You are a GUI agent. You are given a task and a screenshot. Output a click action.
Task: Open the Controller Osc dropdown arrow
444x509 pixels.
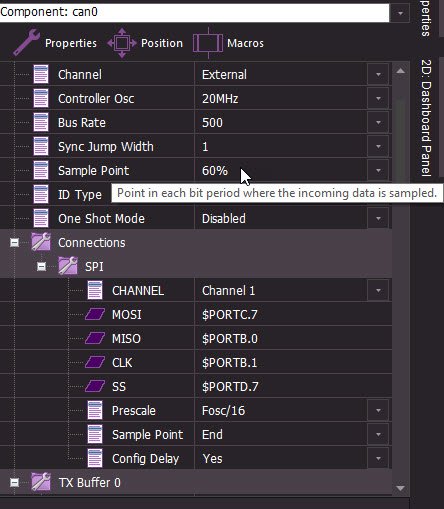tap(378, 98)
